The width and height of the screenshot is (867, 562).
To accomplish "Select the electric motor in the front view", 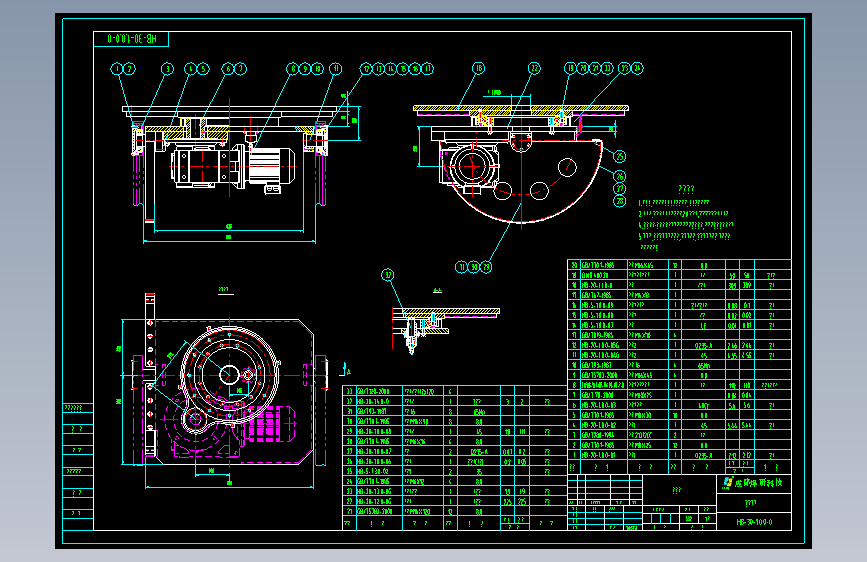I will pos(271,166).
